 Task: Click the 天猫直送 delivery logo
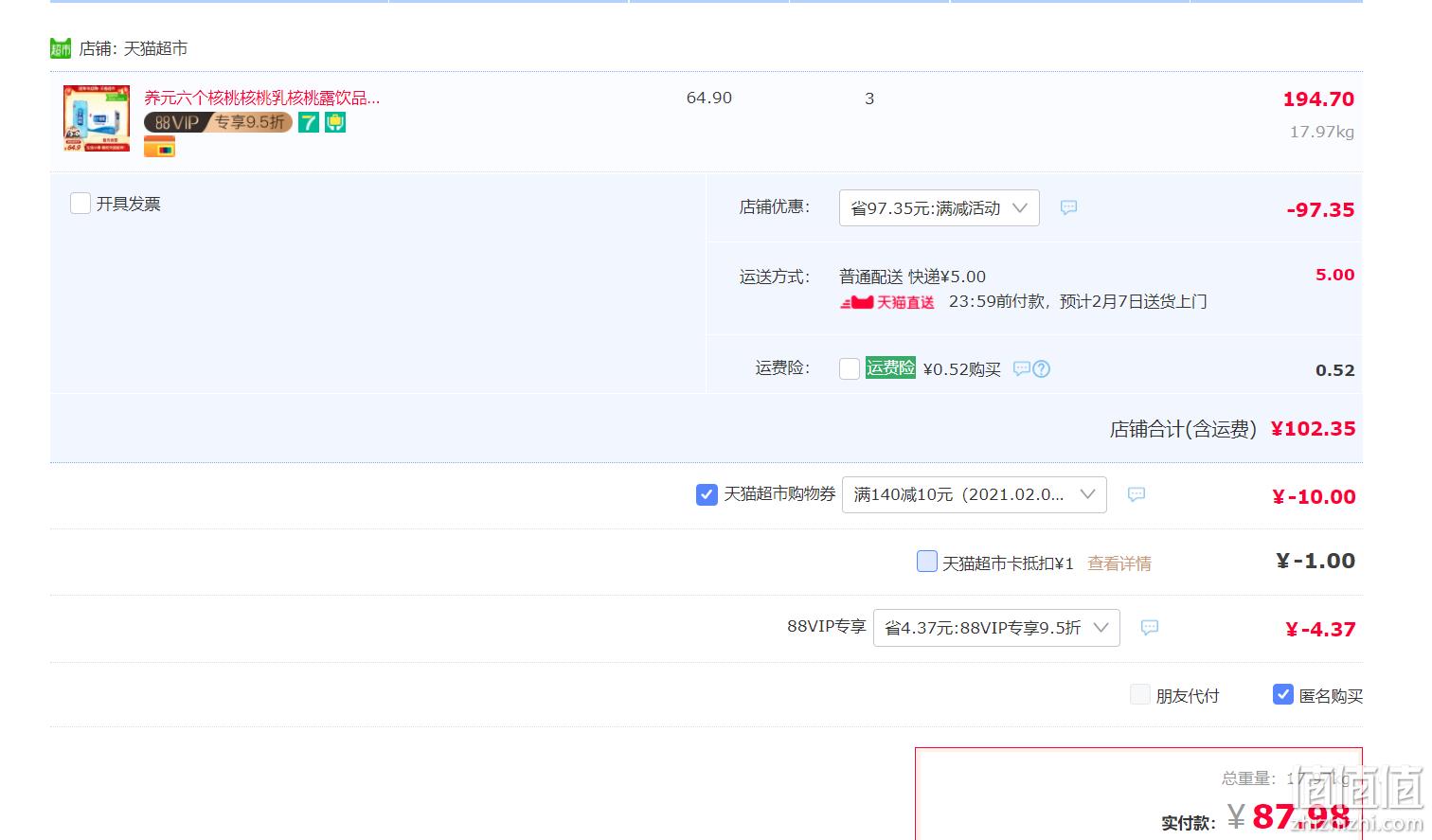pos(887,302)
